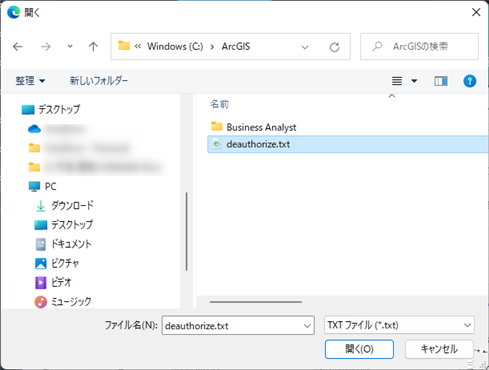Expand address bar history dropdown
The height and width of the screenshot is (370, 489).
pyautogui.click(x=305, y=47)
